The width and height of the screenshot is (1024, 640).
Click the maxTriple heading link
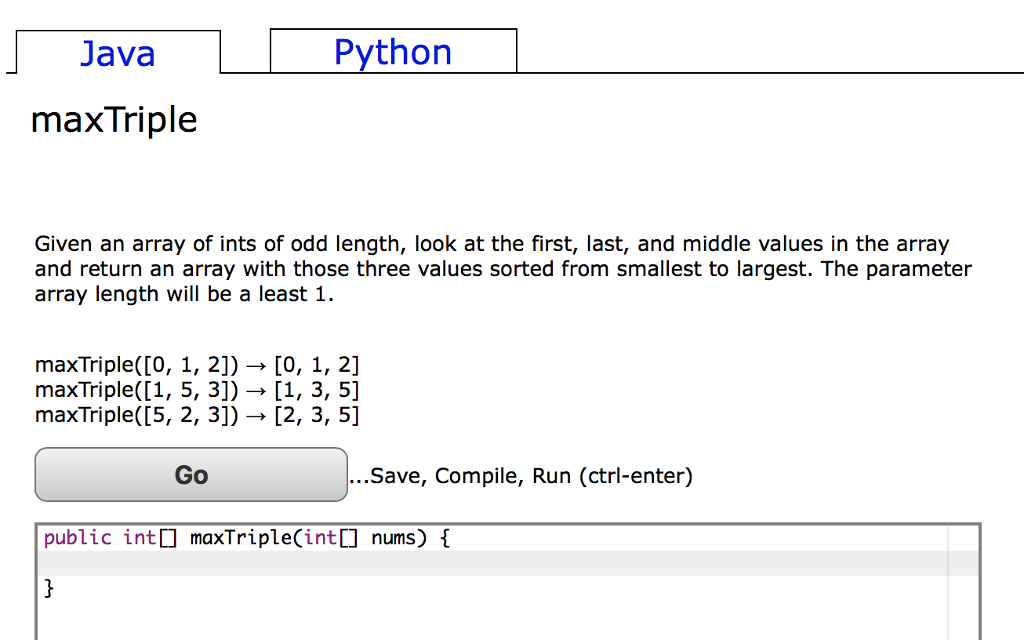pos(114,119)
